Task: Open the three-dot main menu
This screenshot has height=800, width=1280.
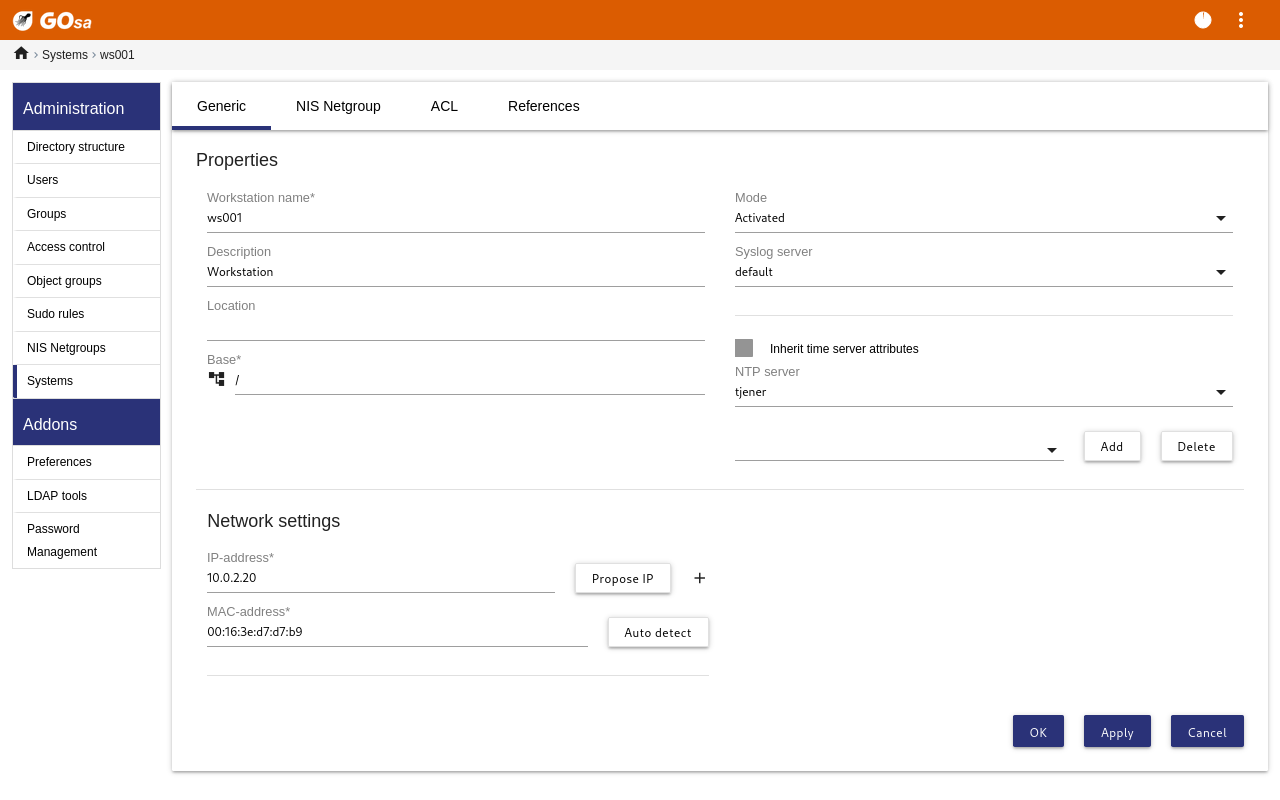Action: pyautogui.click(x=1241, y=20)
